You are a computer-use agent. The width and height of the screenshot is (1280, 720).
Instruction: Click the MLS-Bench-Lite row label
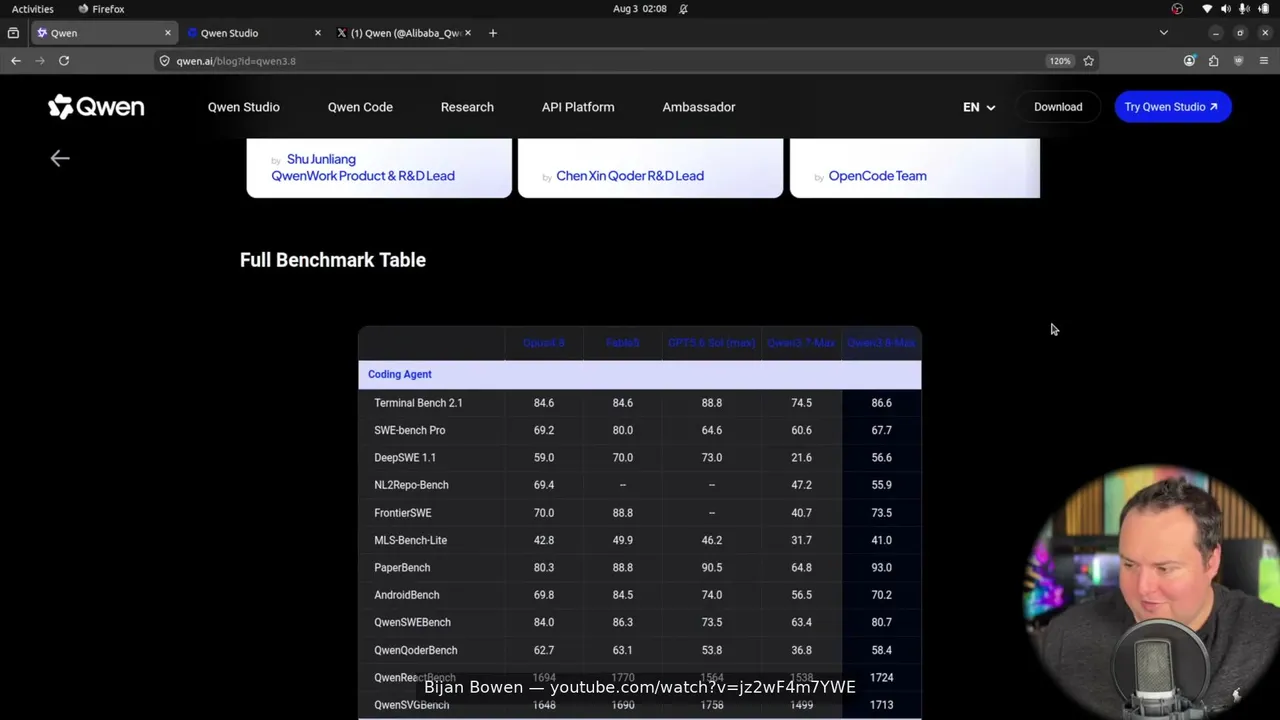410,540
